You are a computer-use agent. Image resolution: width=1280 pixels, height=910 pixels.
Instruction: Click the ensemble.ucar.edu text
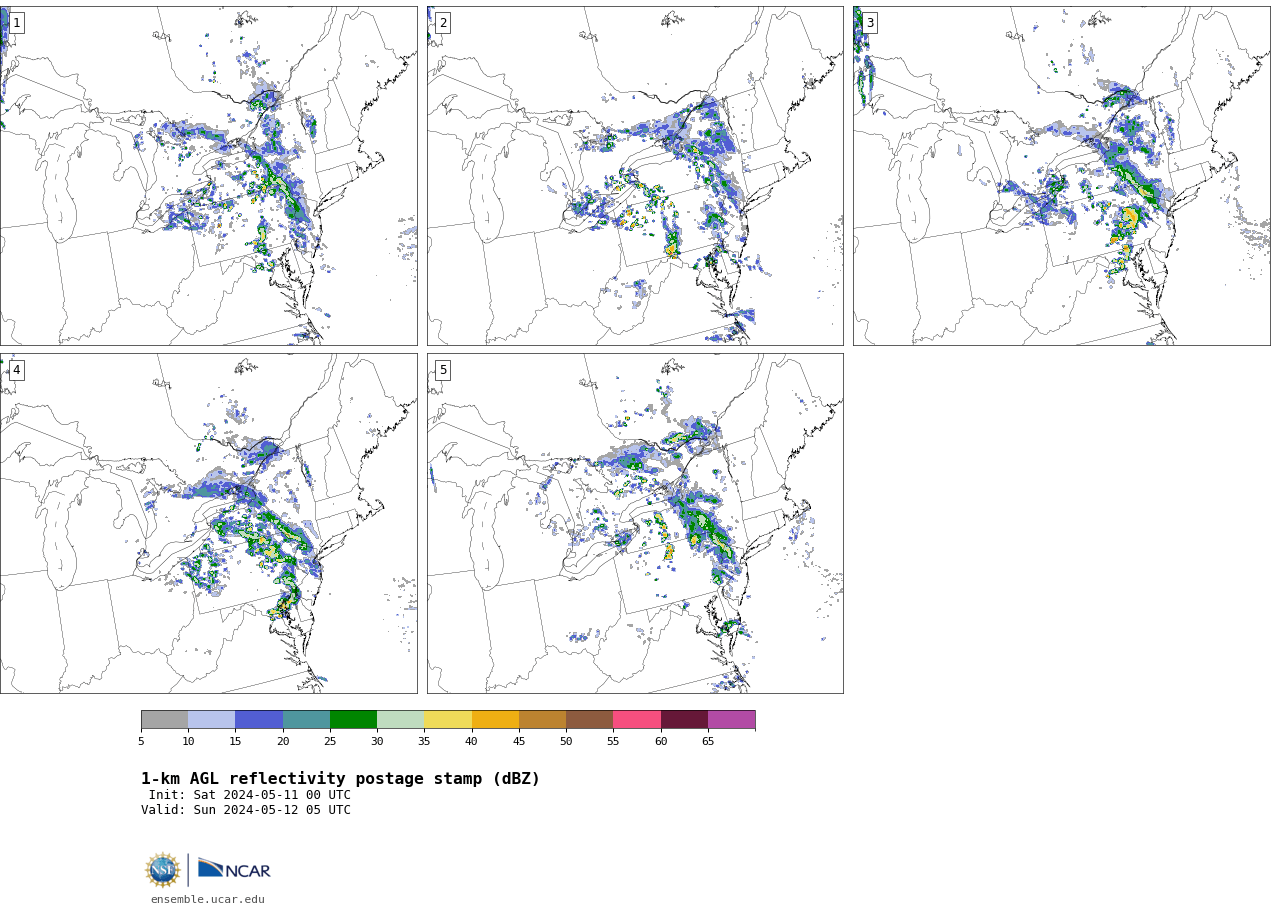208,900
